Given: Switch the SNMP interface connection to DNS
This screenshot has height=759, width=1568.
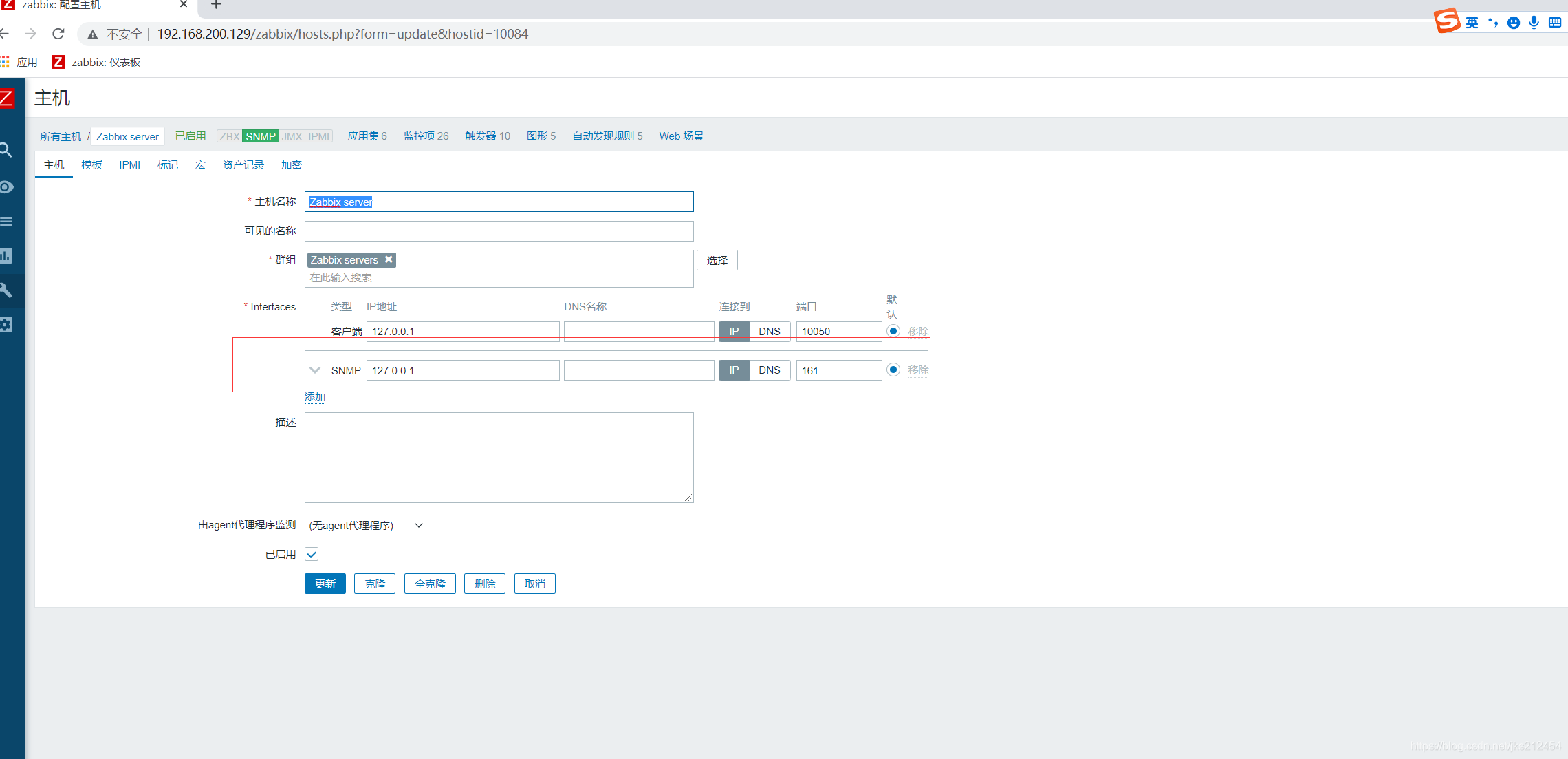Looking at the screenshot, I should pos(769,370).
